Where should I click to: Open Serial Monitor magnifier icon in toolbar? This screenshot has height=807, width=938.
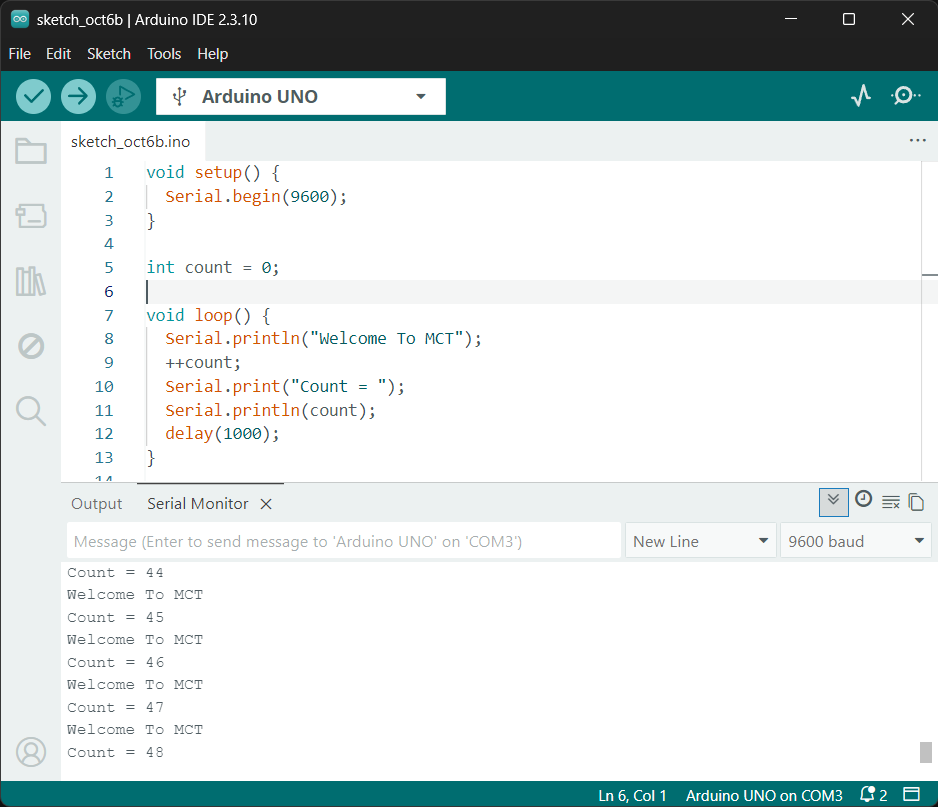pos(905,96)
